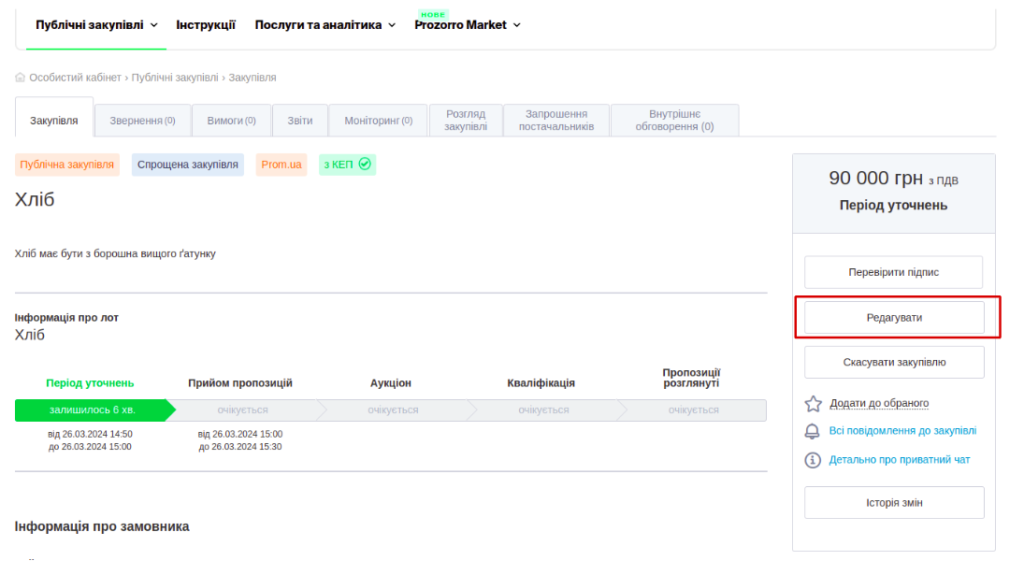Click the bell notifications icon

(x=813, y=432)
